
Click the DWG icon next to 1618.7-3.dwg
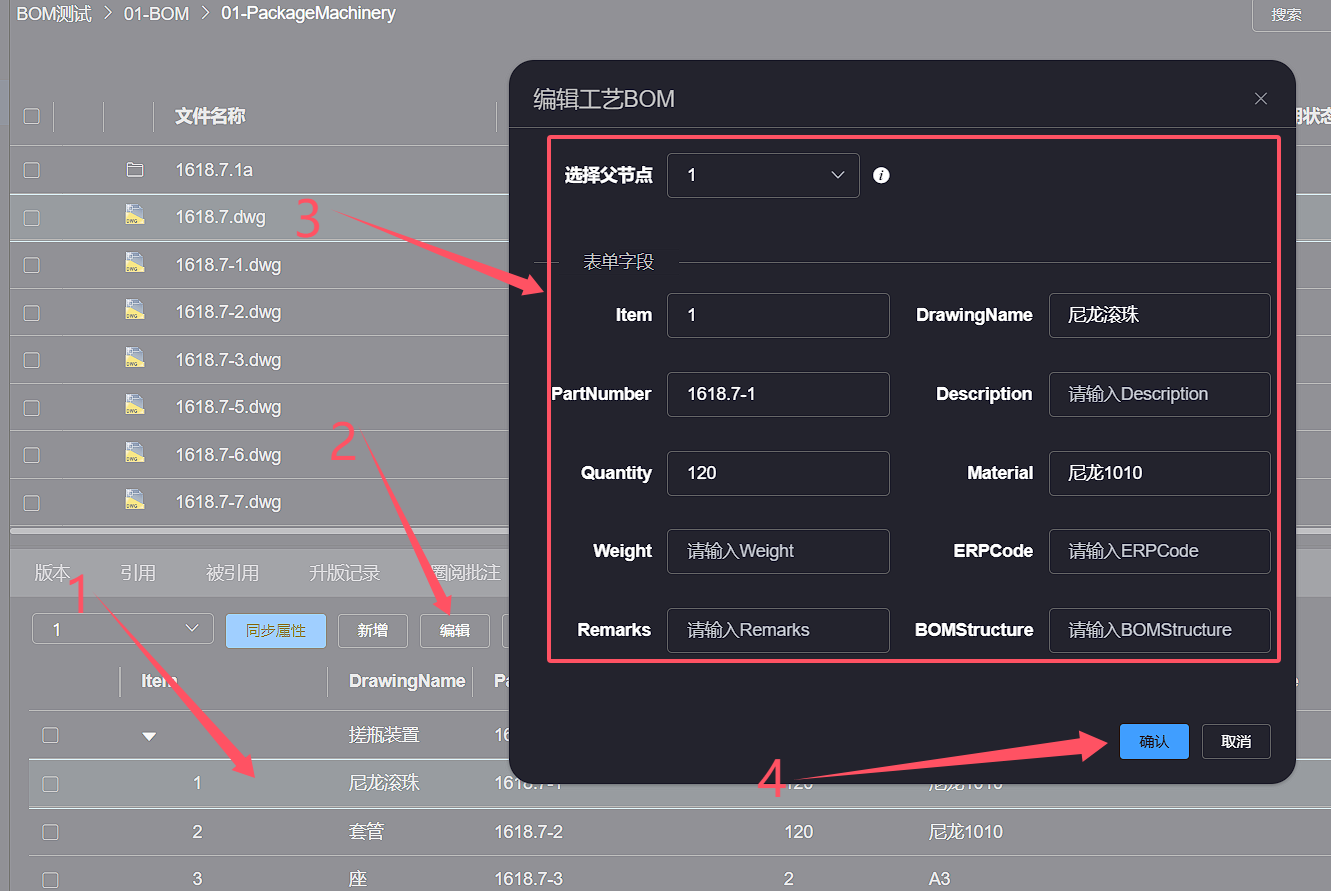point(135,358)
